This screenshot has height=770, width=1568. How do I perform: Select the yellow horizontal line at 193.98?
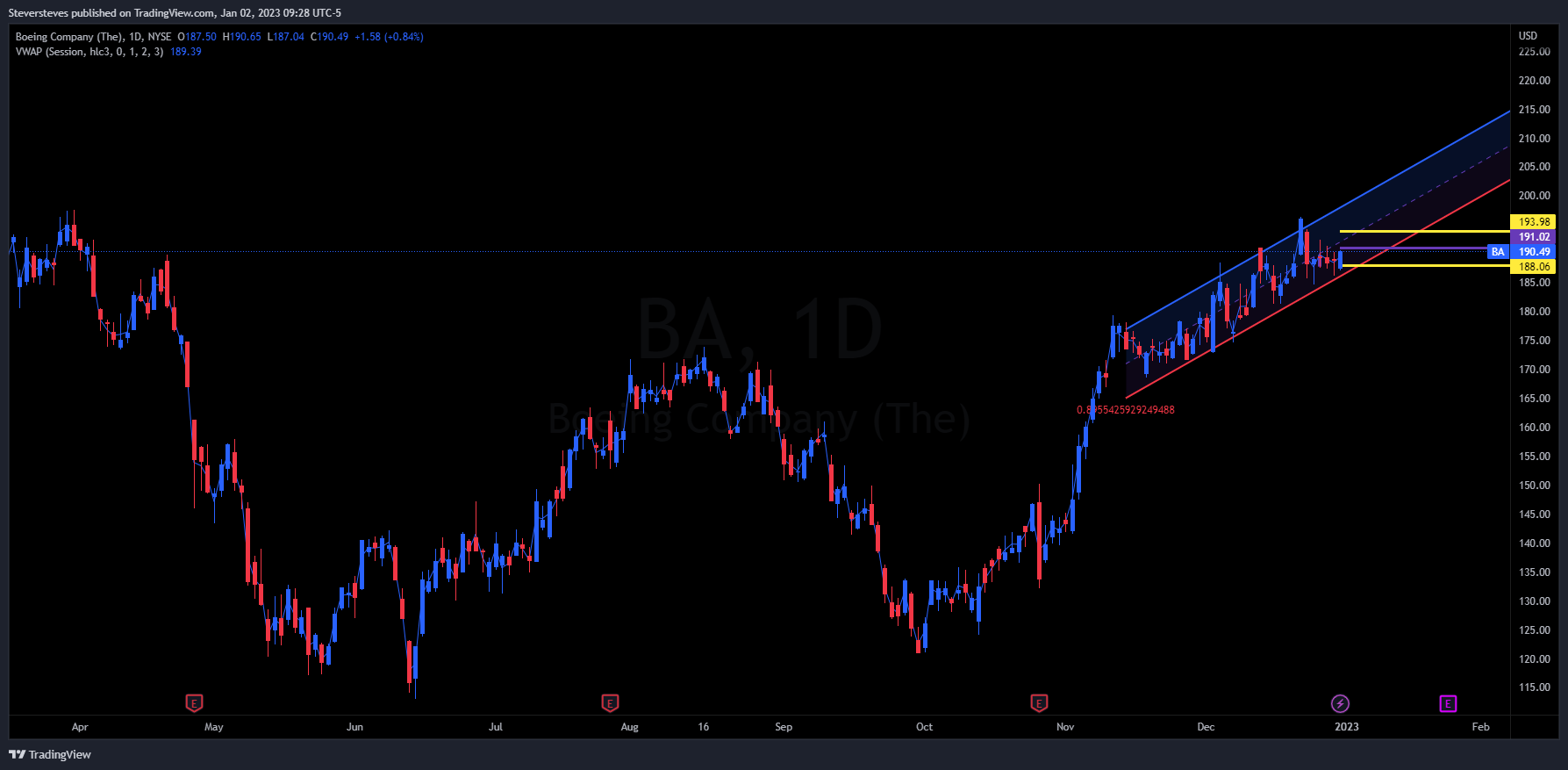coord(1425,232)
